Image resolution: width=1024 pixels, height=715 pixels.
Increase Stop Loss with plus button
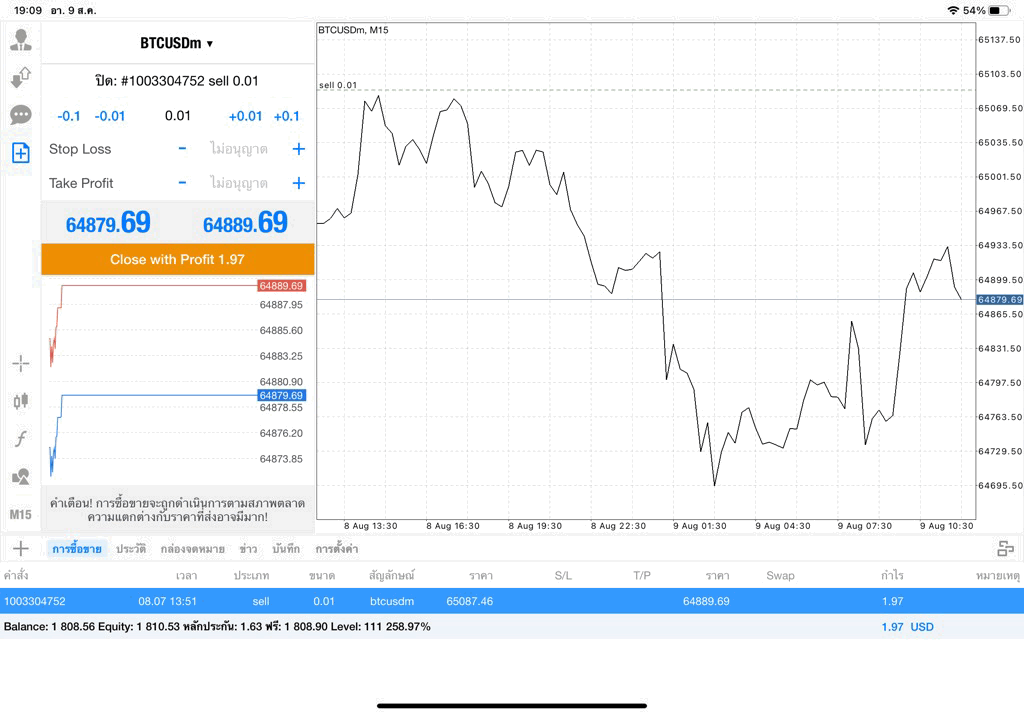point(298,149)
